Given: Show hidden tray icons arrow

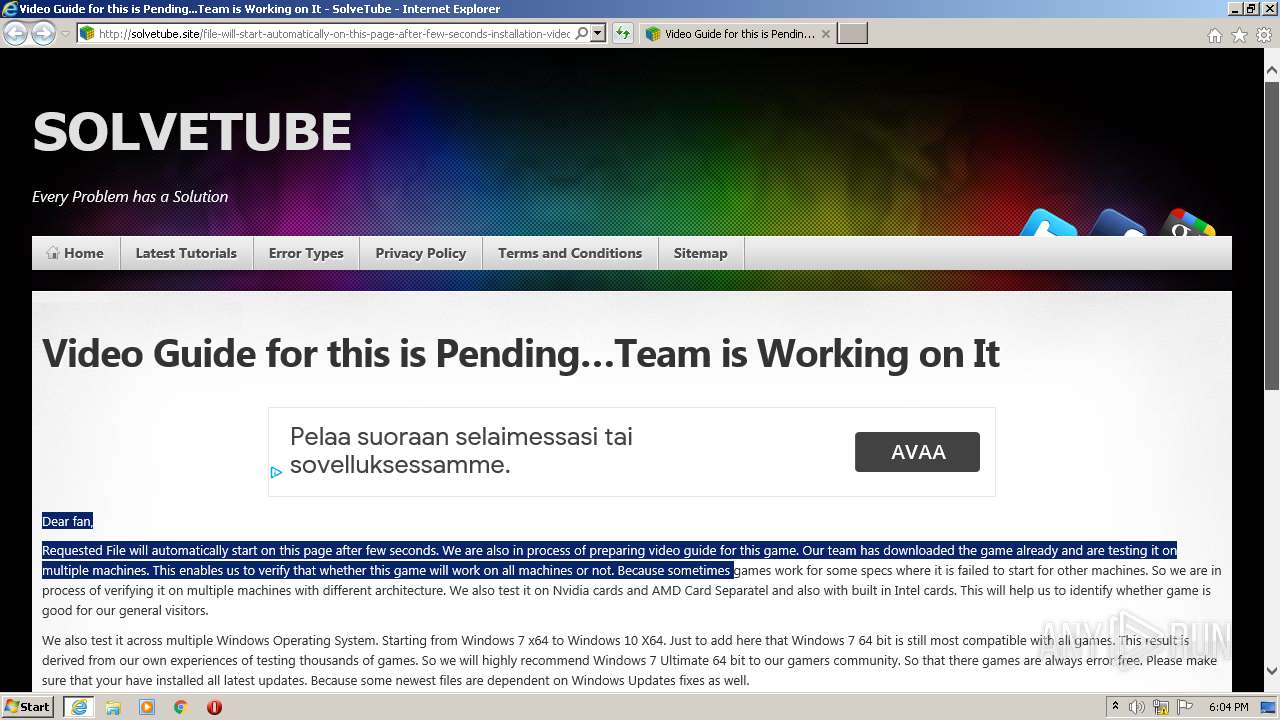Looking at the screenshot, I should tap(1115, 707).
